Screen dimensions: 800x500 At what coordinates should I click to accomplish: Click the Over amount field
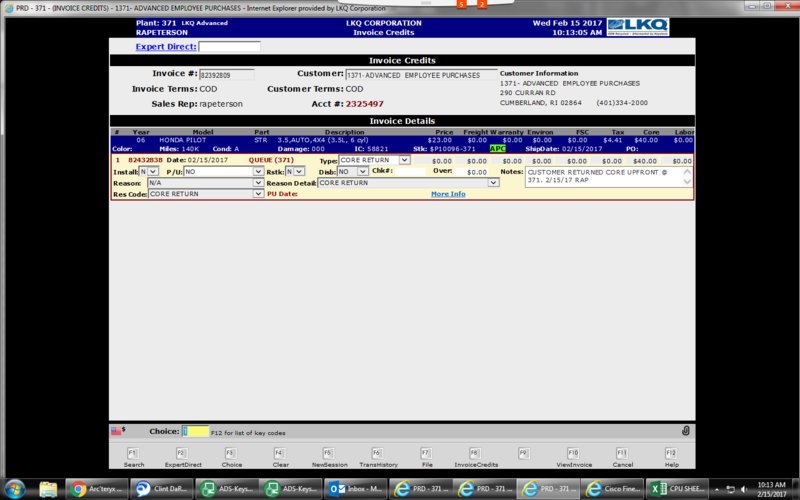pos(471,172)
